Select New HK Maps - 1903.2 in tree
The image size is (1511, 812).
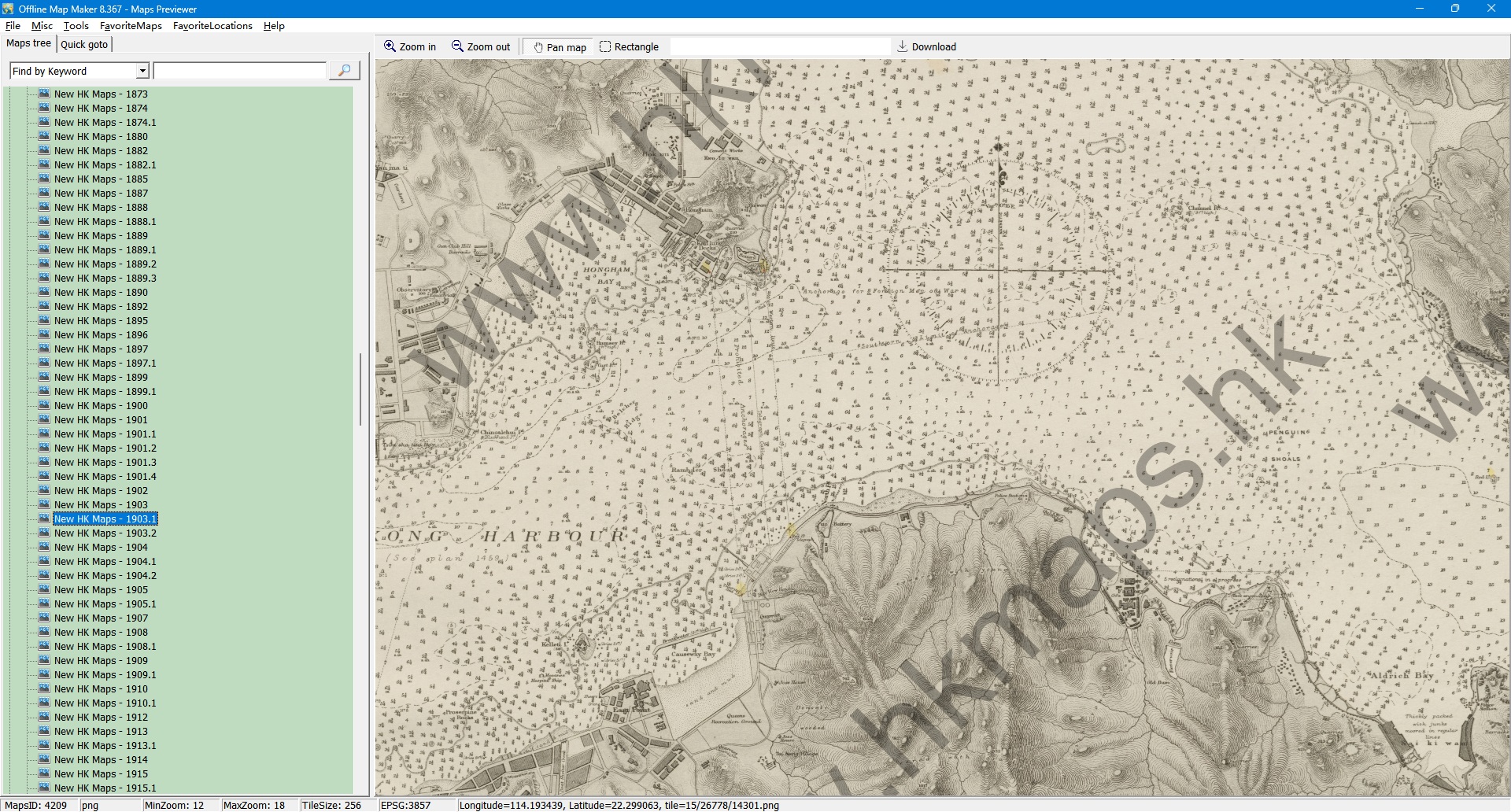pyautogui.click(x=105, y=533)
